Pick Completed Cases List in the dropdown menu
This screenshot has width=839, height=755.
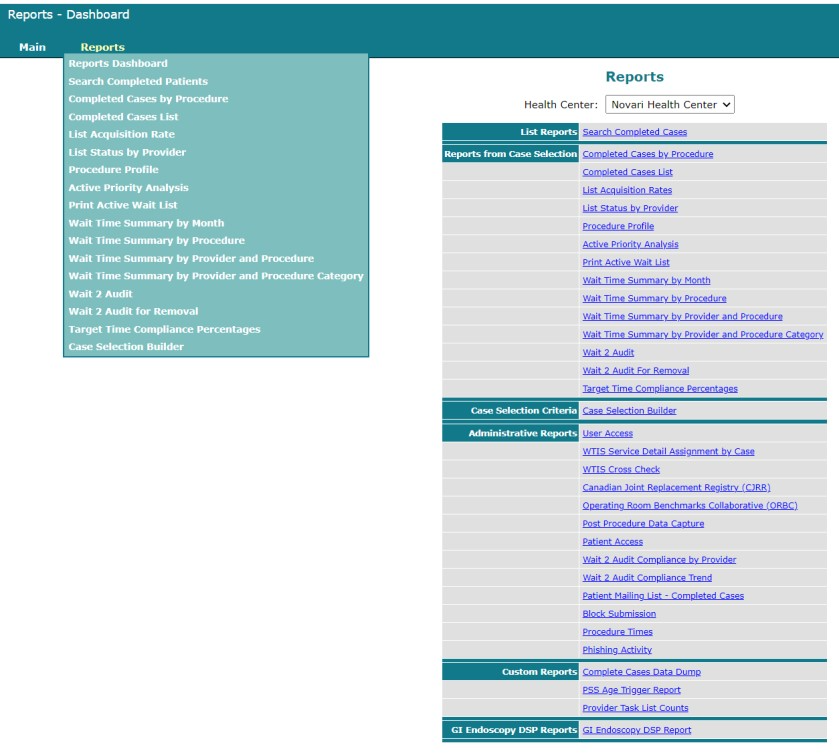[x=123, y=117]
